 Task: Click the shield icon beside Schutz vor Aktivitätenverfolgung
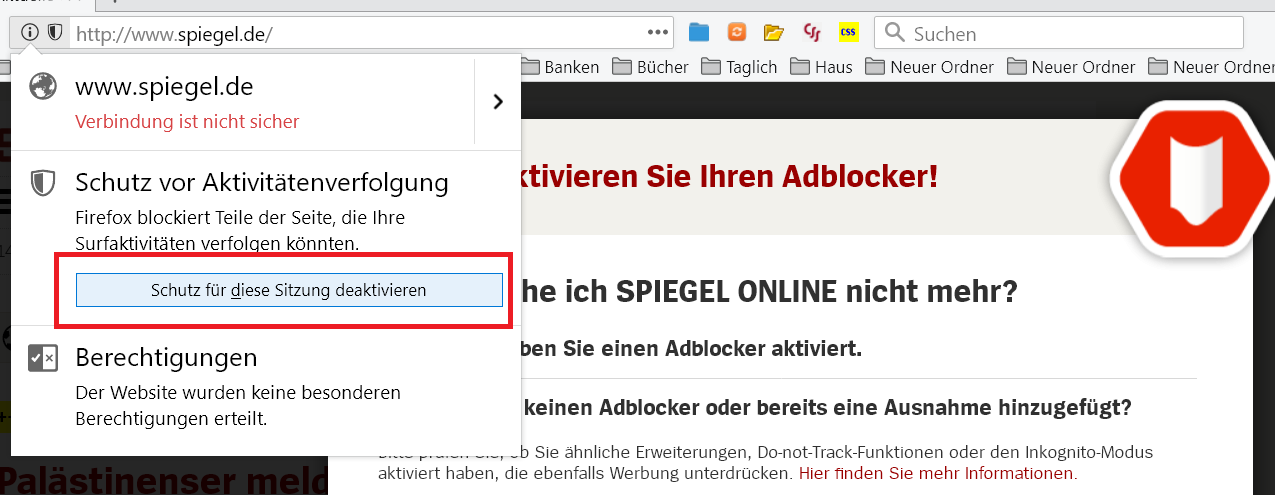click(42, 183)
